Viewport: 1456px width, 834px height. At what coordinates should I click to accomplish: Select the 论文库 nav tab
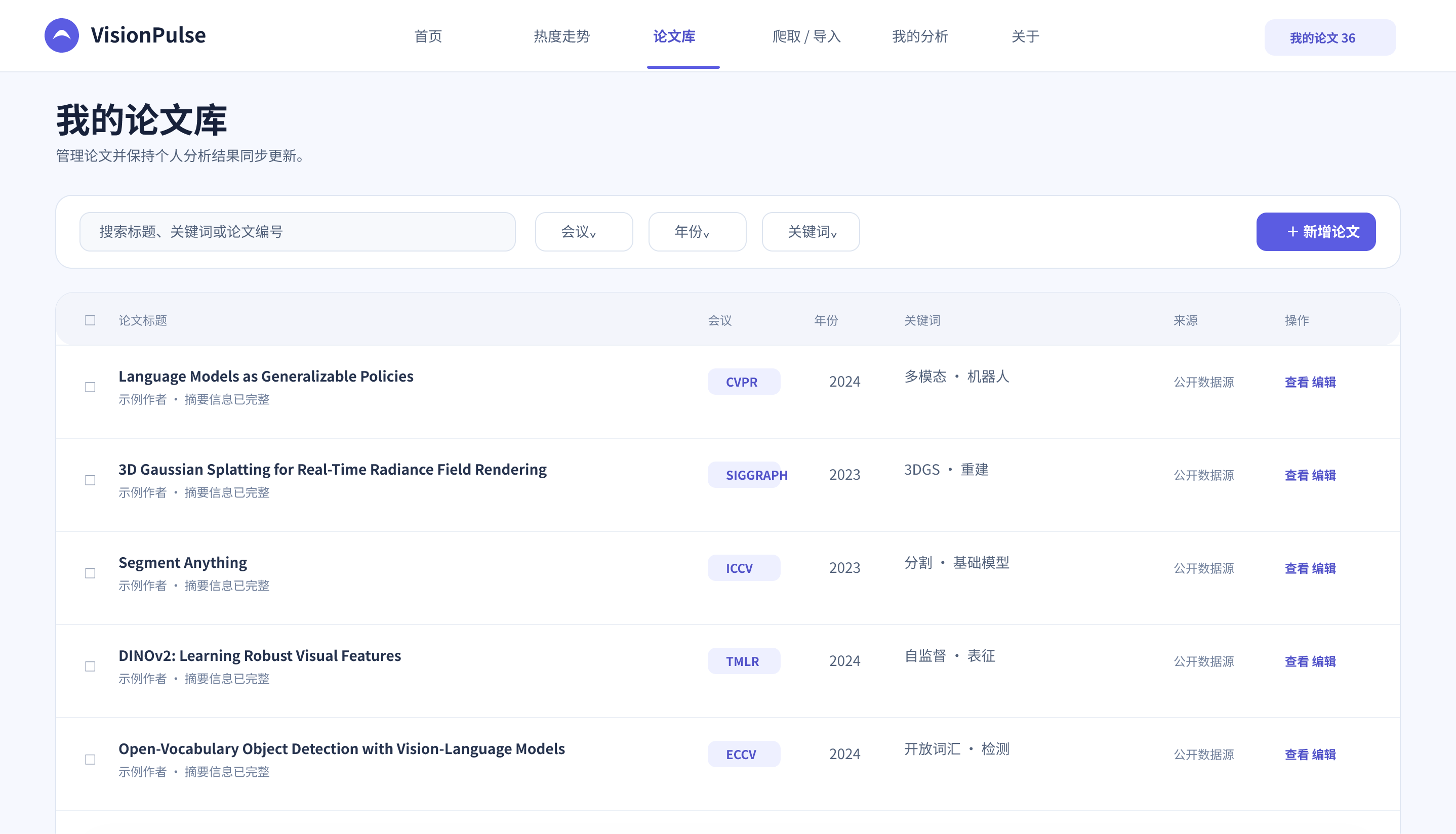click(674, 36)
